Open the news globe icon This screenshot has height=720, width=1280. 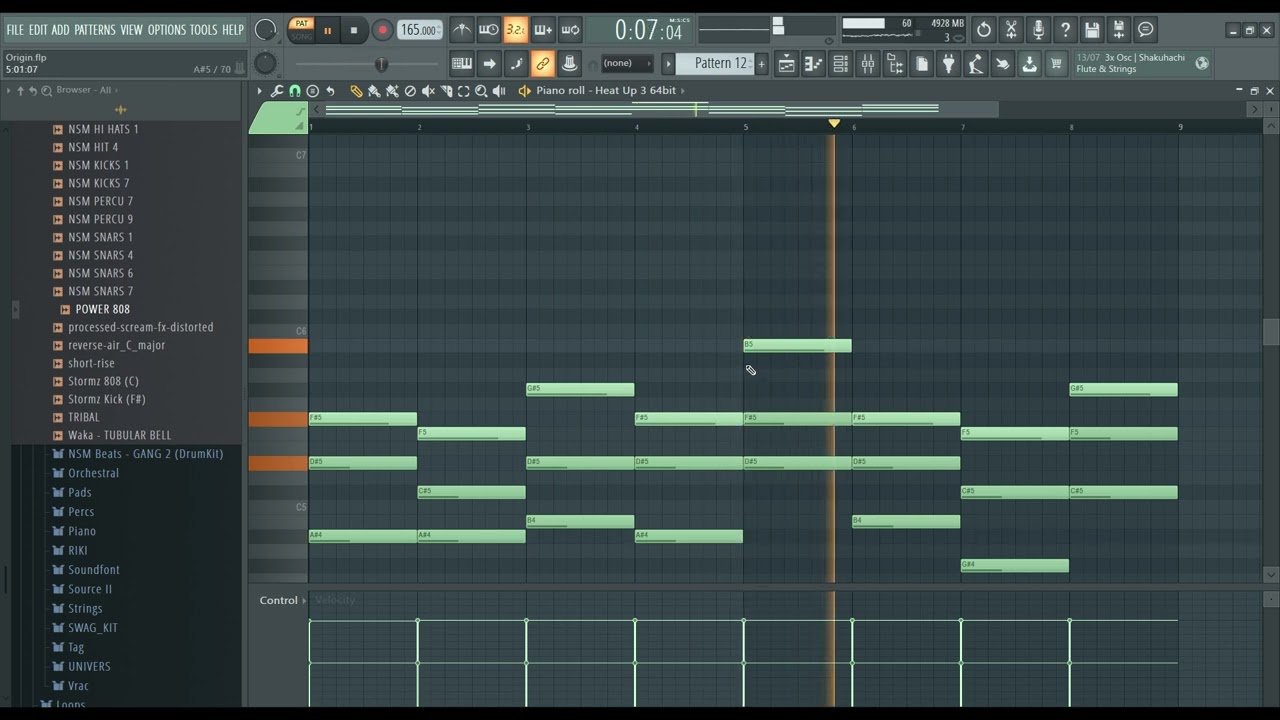[1202, 63]
